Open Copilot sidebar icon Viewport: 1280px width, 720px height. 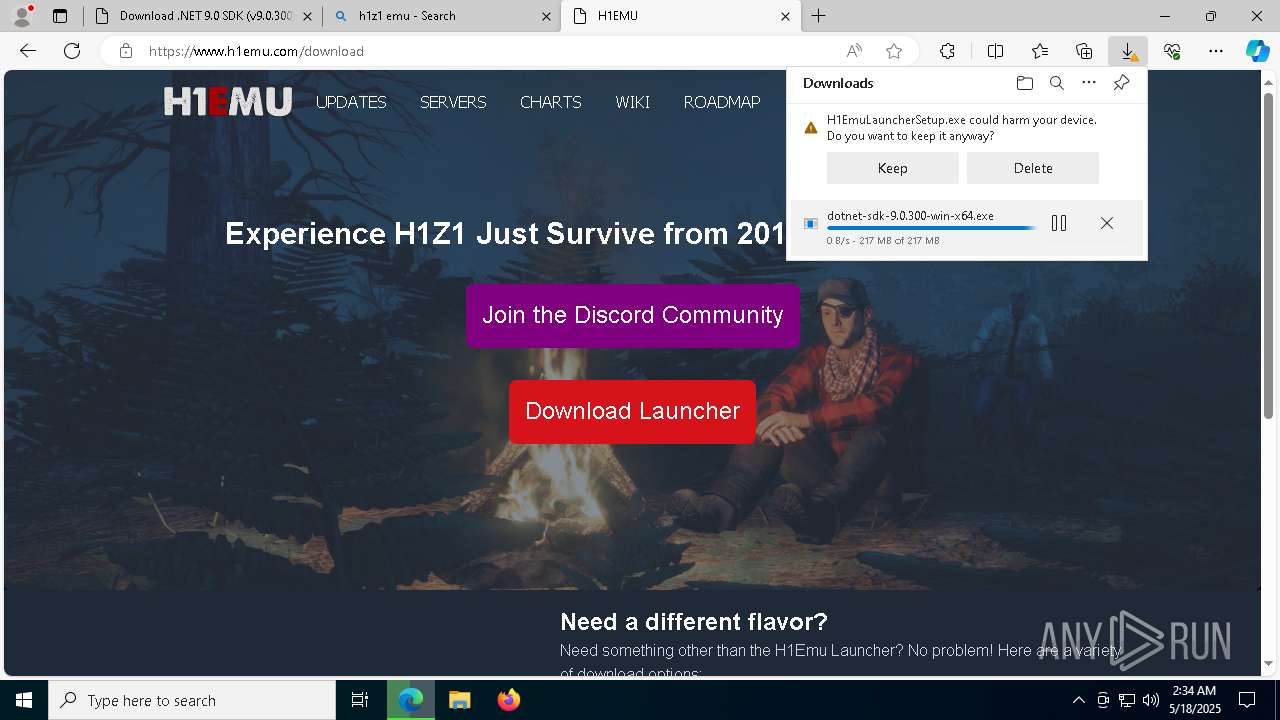click(x=1258, y=51)
